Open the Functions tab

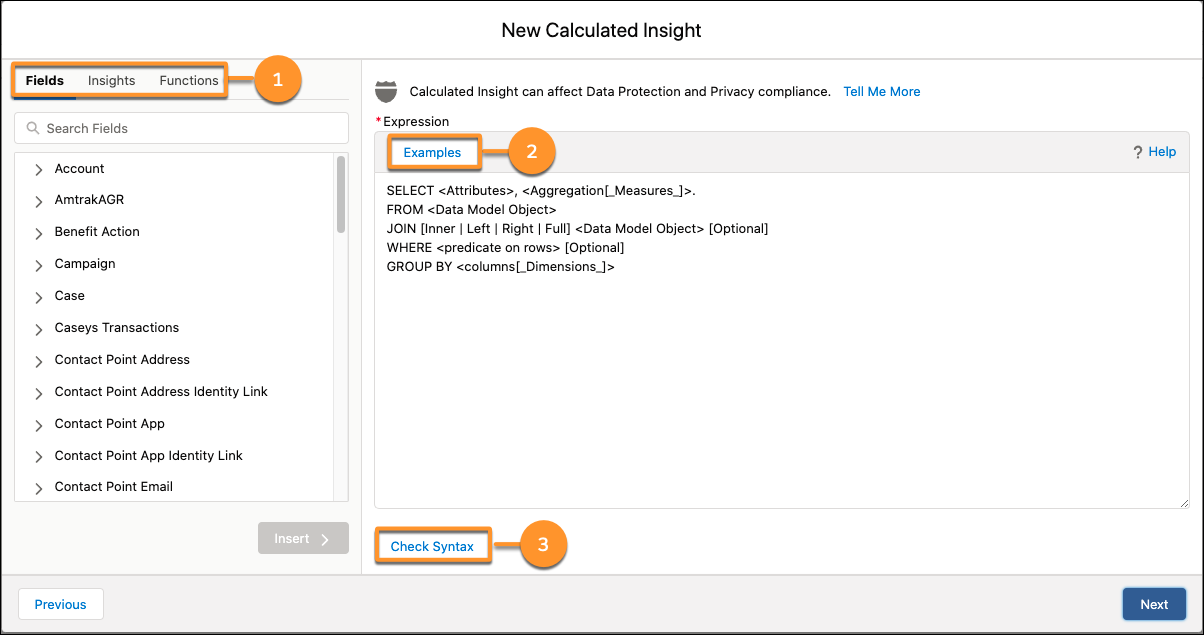click(189, 80)
